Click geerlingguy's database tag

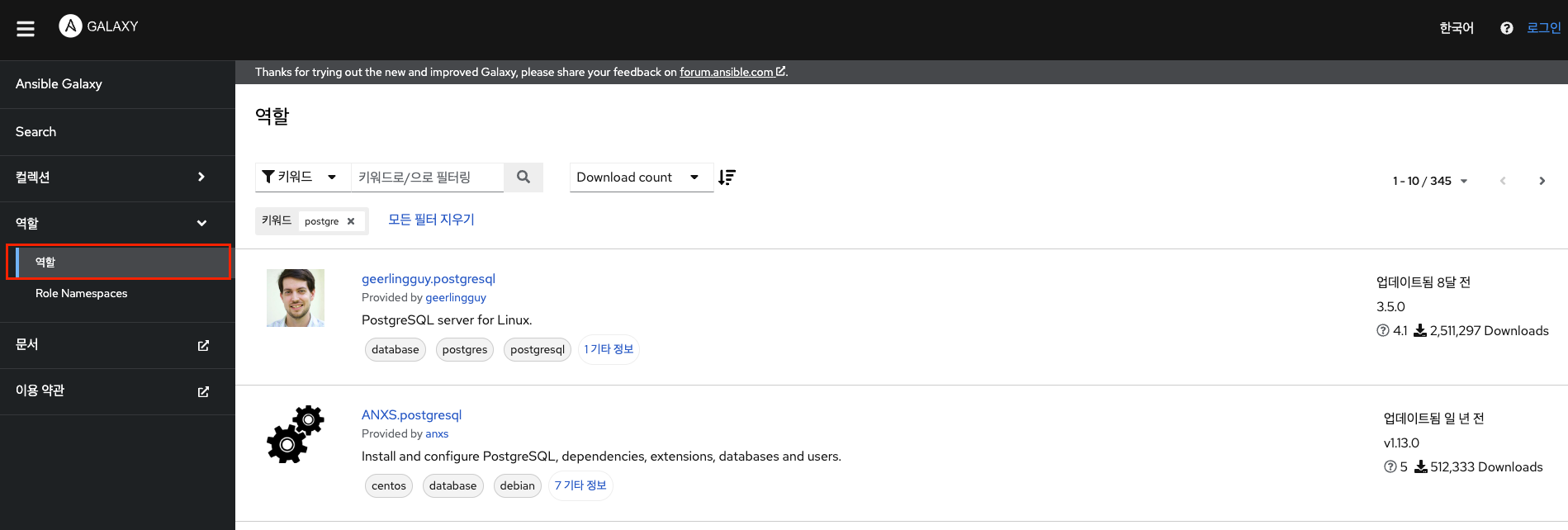[396, 350]
